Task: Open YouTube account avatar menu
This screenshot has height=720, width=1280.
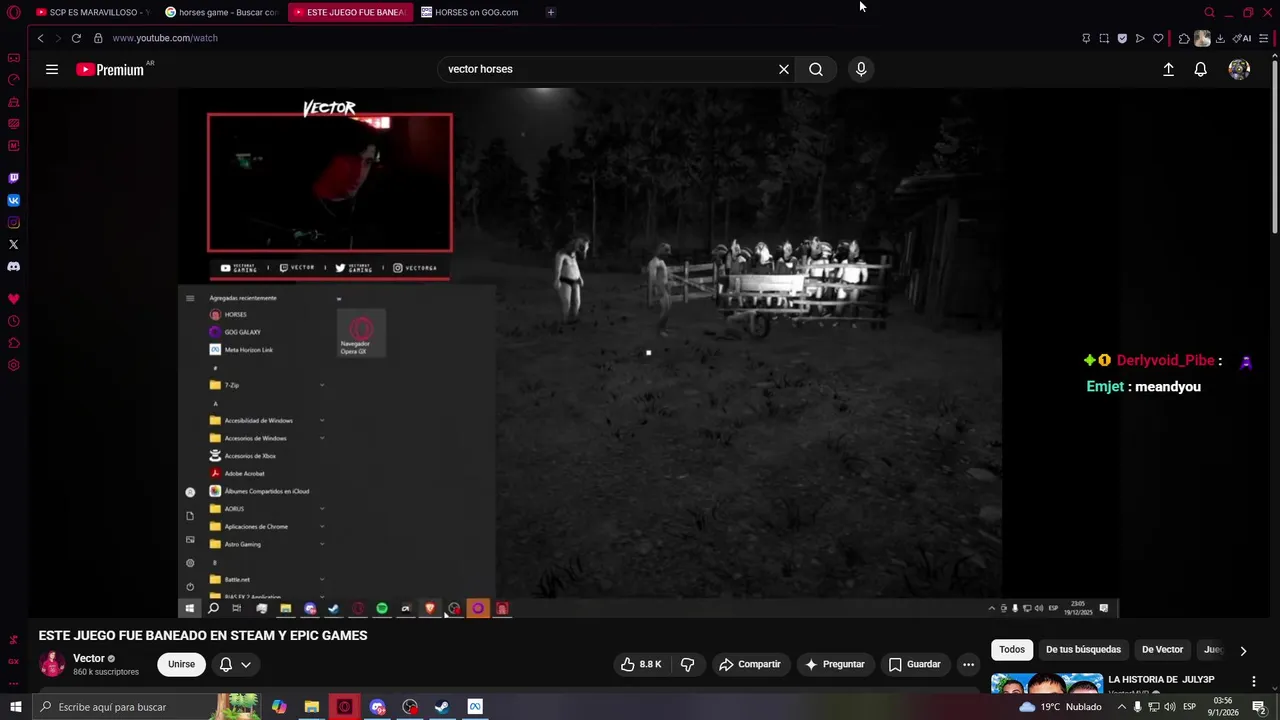Action: [1239, 69]
